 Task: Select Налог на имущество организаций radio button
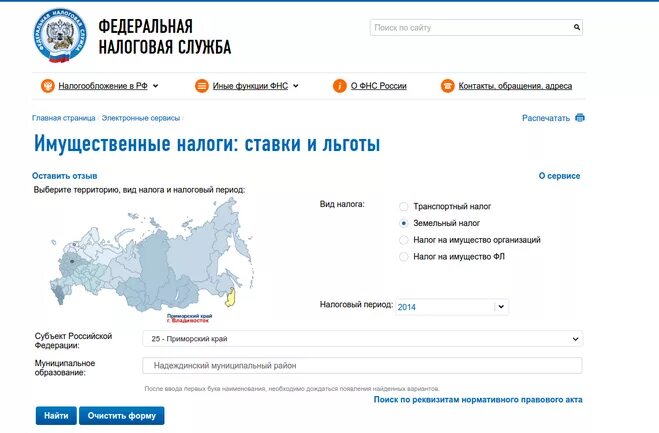[403, 240]
